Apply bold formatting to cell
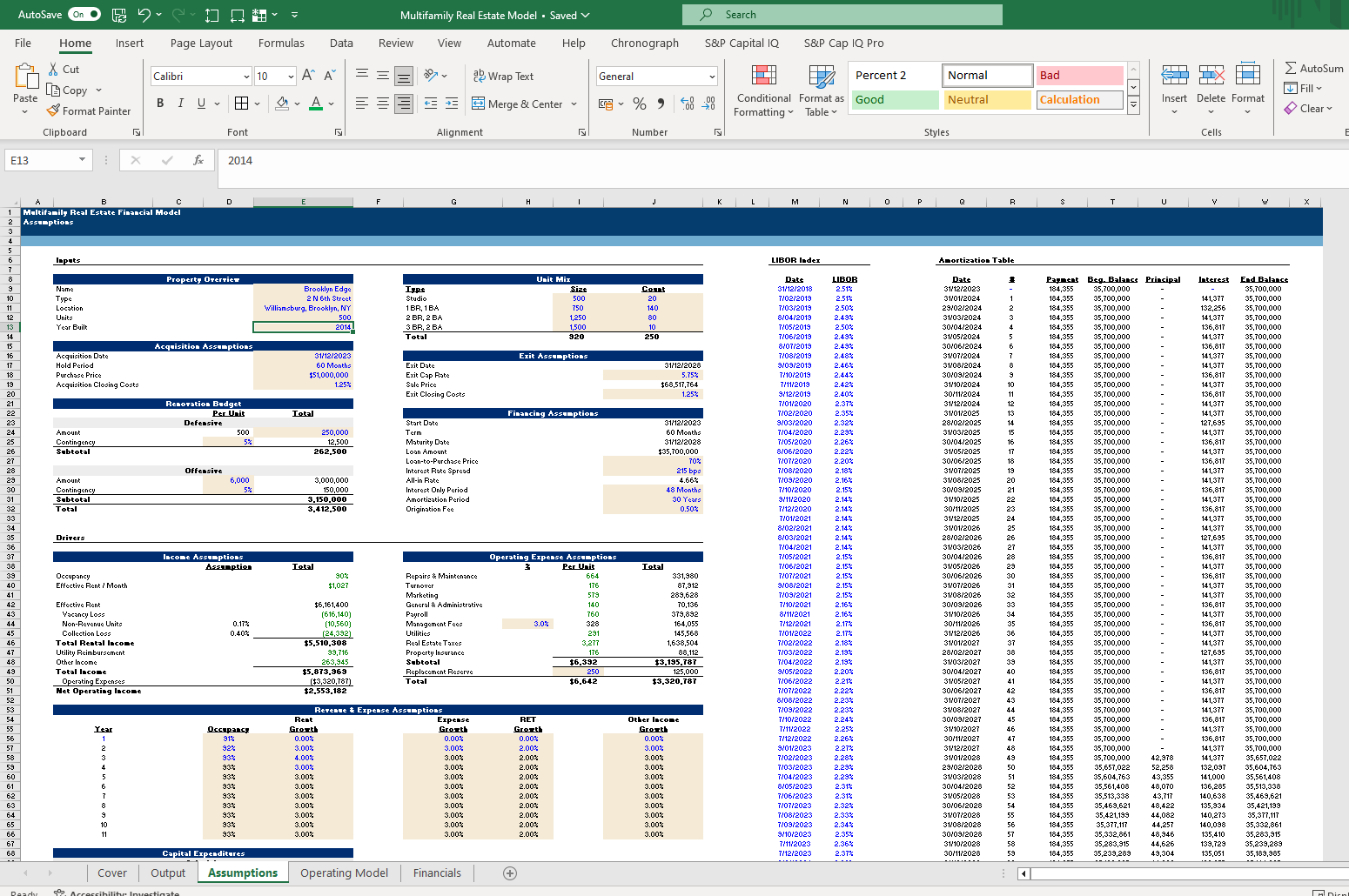 pos(160,104)
